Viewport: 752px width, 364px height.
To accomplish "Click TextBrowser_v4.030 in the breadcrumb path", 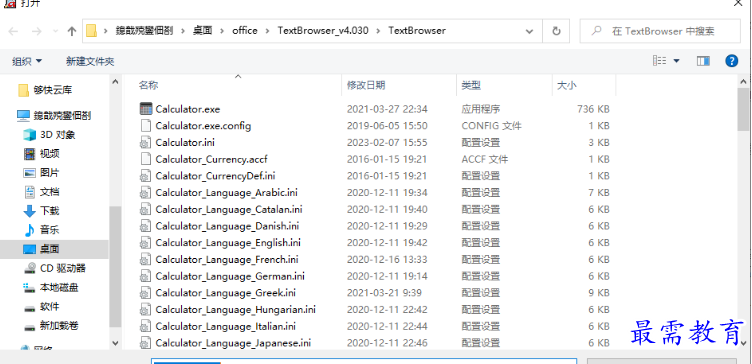I will (323, 31).
